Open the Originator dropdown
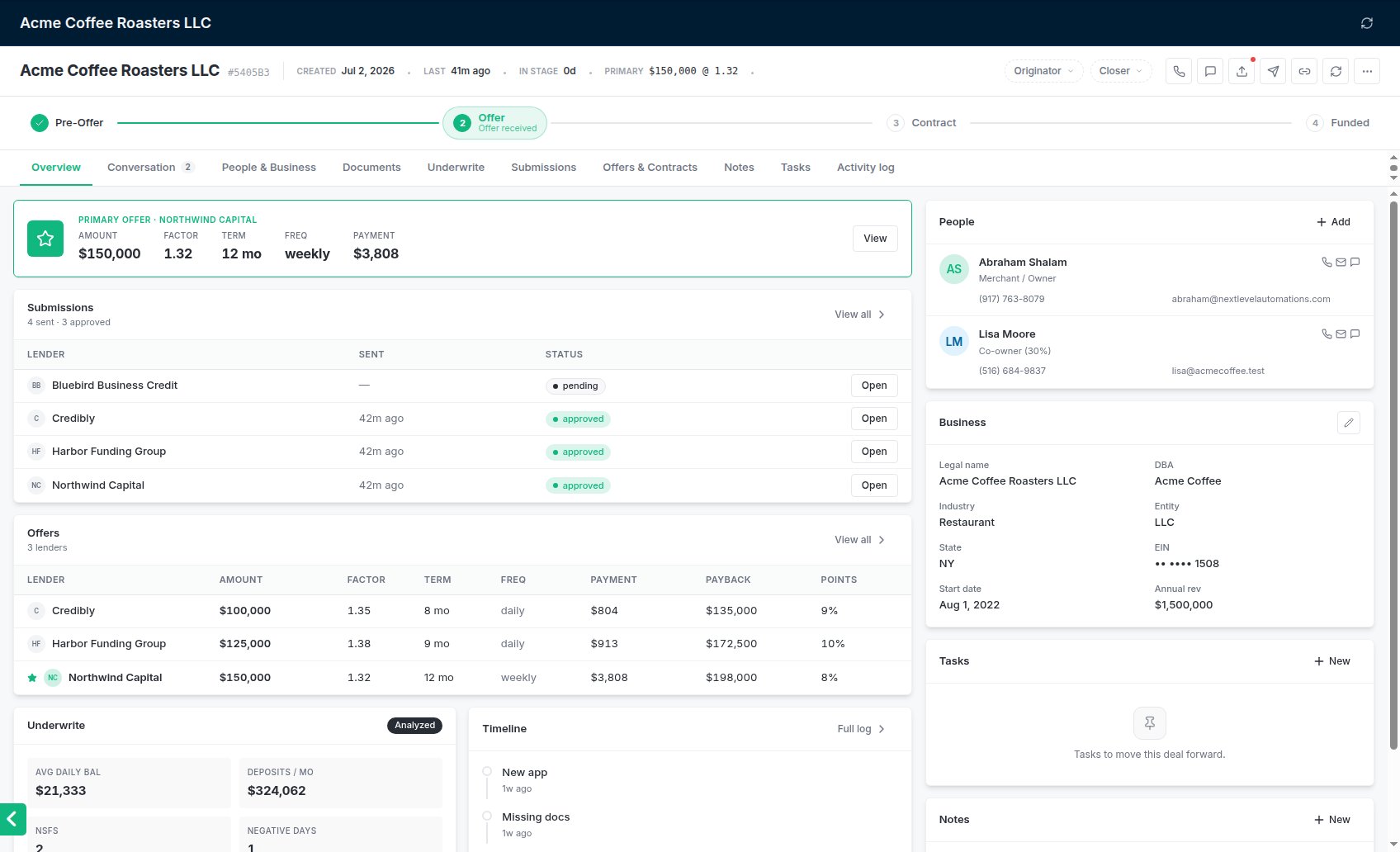The height and width of the screenshot is (852, 1400). (1043, 71)
